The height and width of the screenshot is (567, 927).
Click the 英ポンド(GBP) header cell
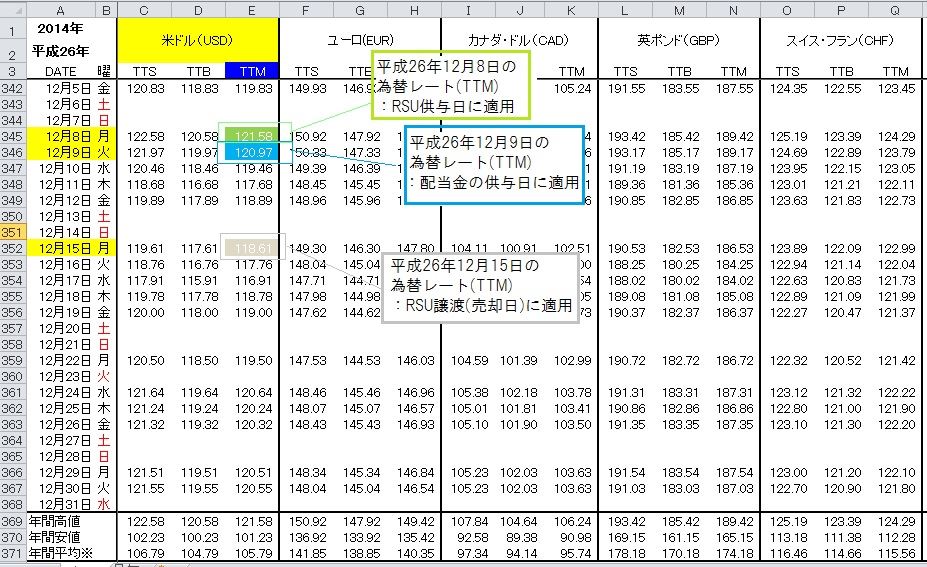(x=679, y=40)
